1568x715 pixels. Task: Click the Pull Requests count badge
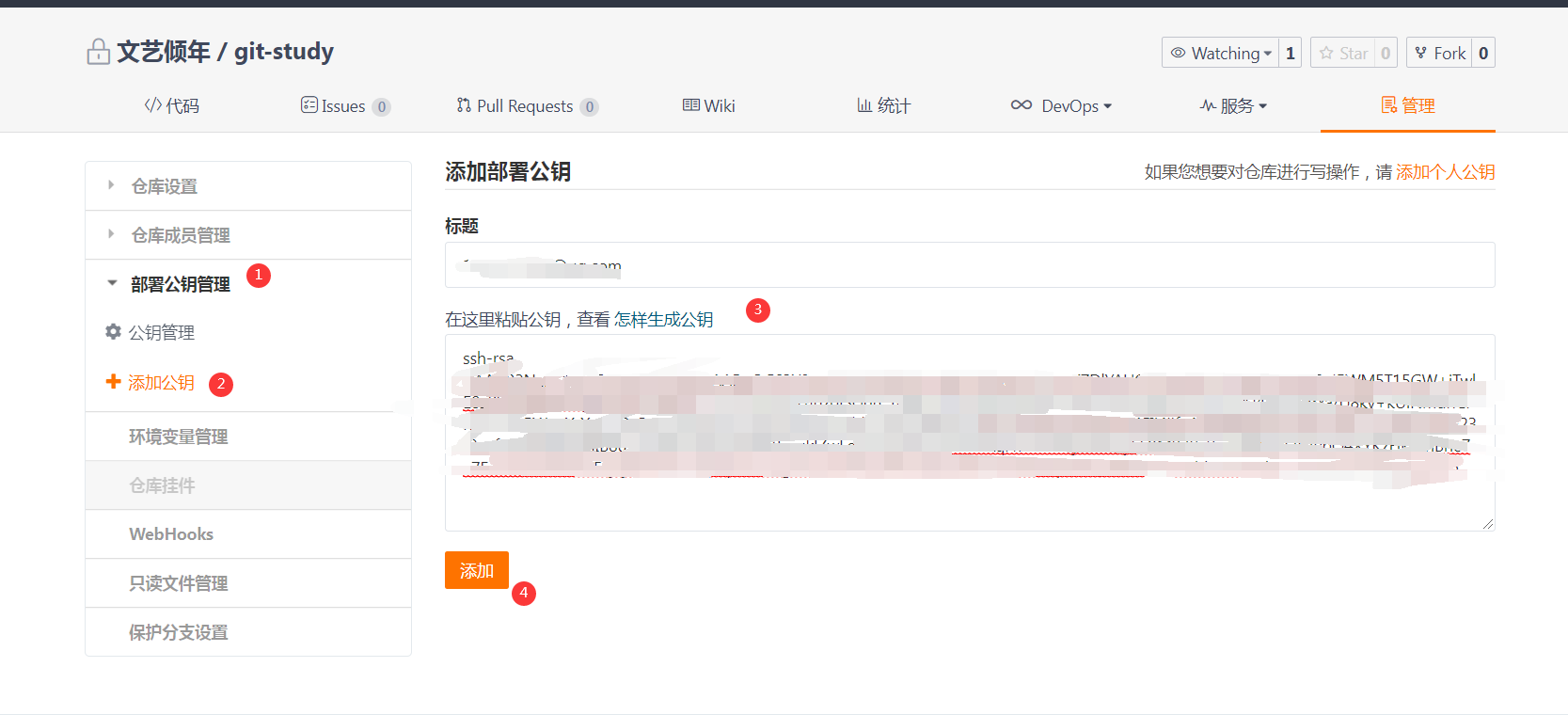click(589, 107)
